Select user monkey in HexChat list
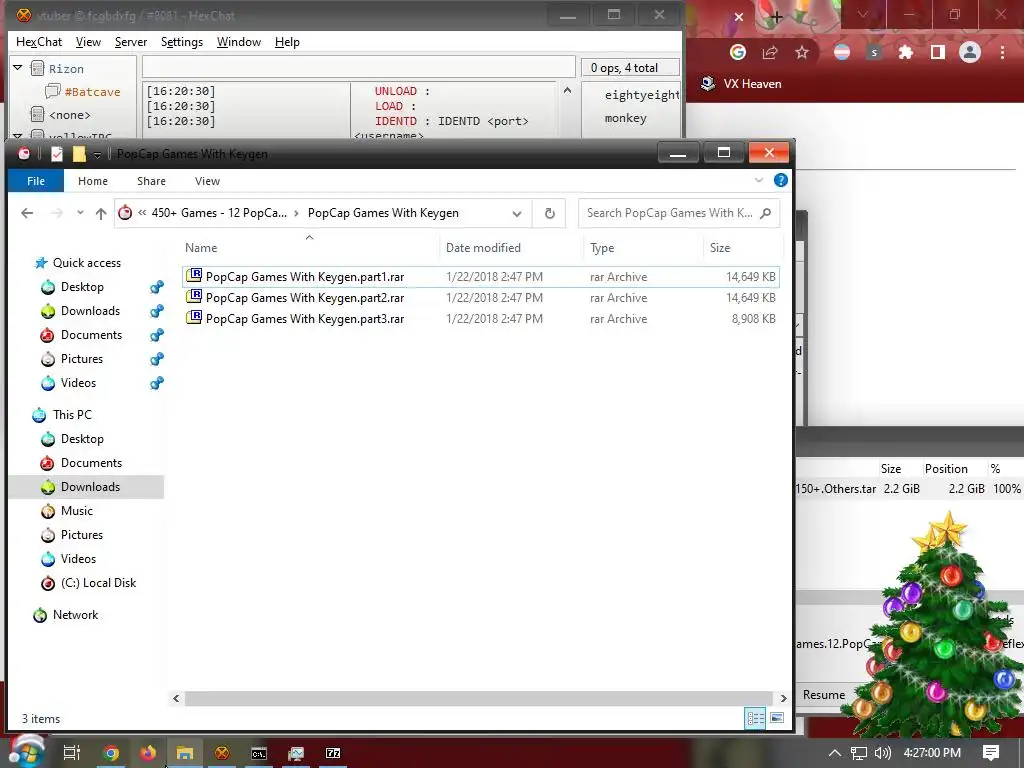1024x768 pixels. coord(626,118)
